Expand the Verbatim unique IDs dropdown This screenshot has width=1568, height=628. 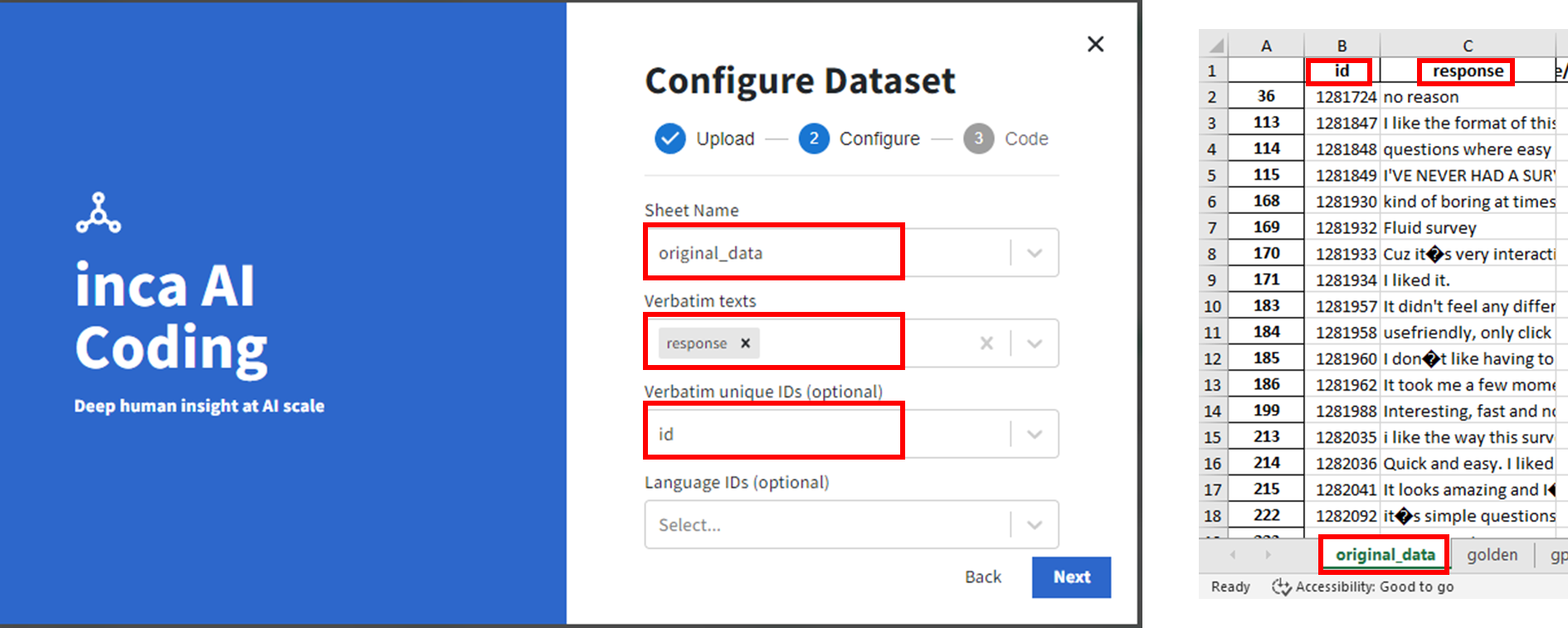click(1035, 434)
